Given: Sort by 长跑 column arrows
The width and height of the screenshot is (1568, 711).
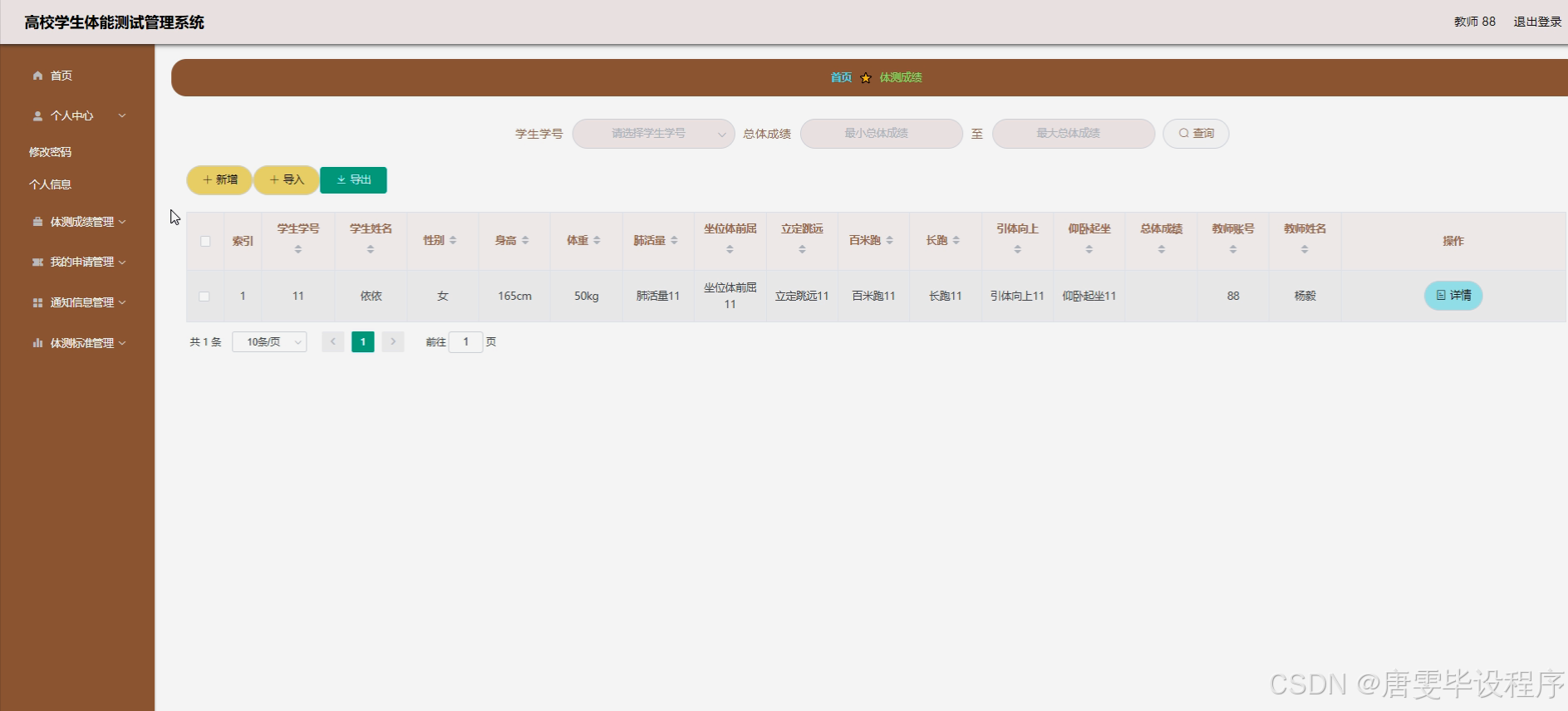Looking at the screenshot, I should click(956, 240).
